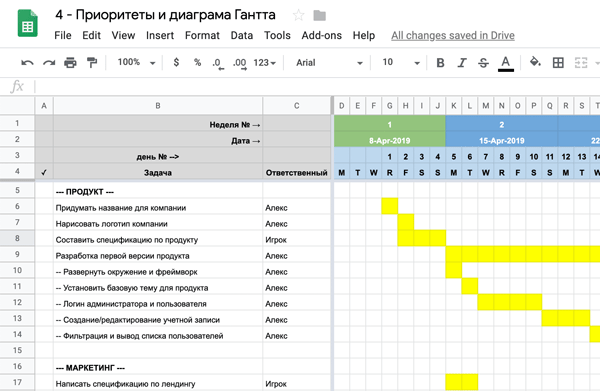Expand the Arial font dropdown
The image size is (600, 391).
pos(329,63)
